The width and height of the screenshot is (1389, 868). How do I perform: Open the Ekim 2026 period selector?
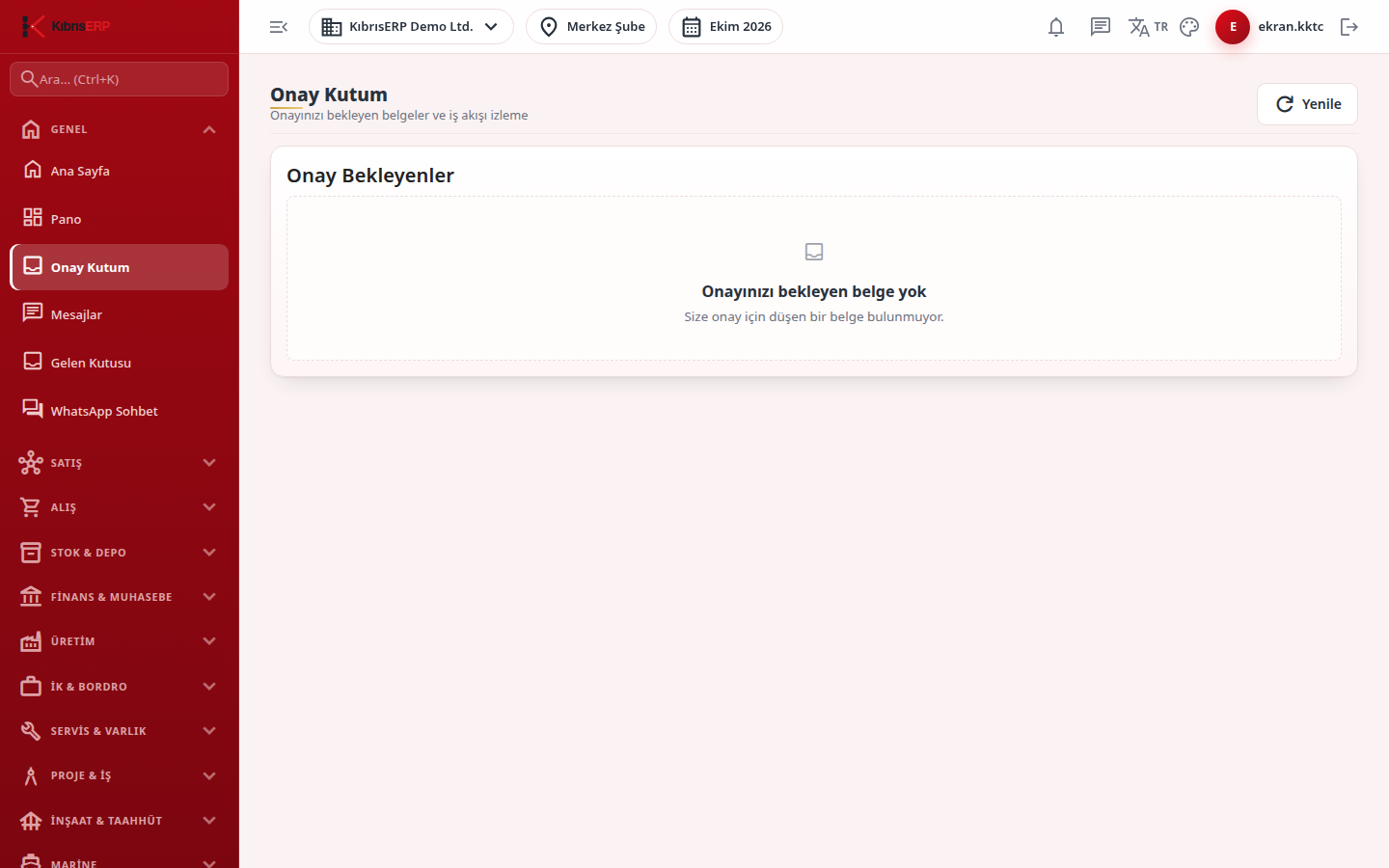(x=725, y=27)
